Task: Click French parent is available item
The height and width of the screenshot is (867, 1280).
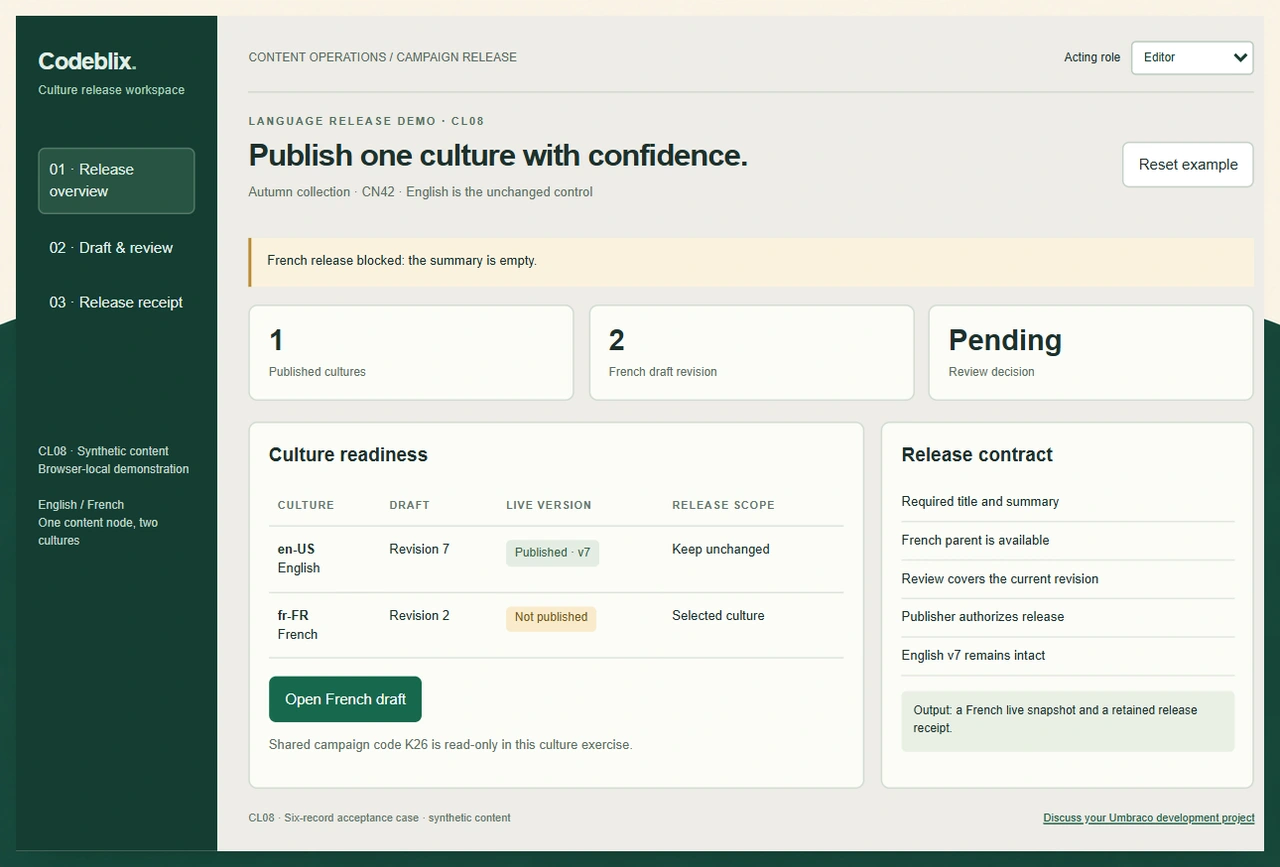Action: tap(1068, 540)
